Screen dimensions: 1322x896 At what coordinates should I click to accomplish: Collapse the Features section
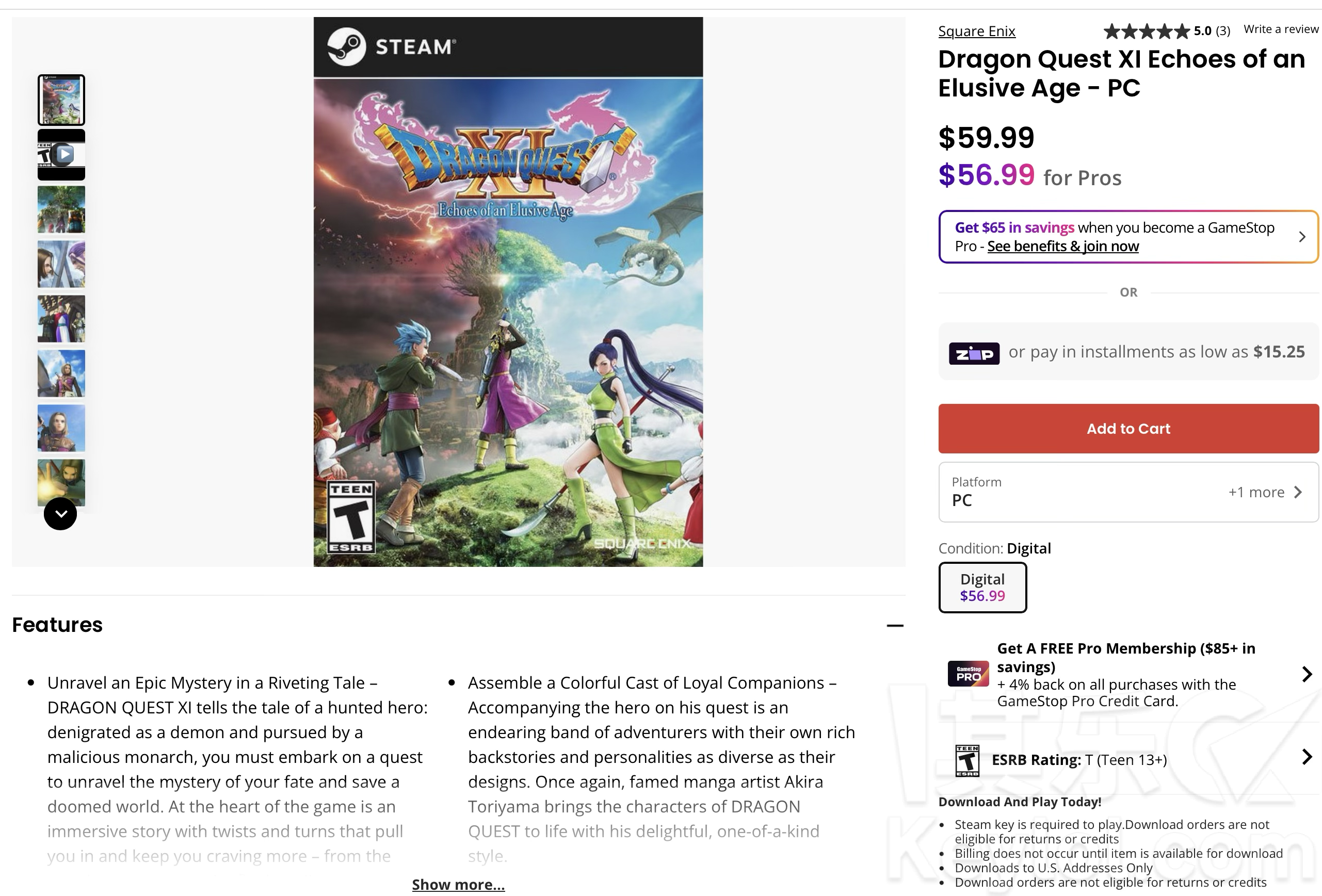point(894,625)
